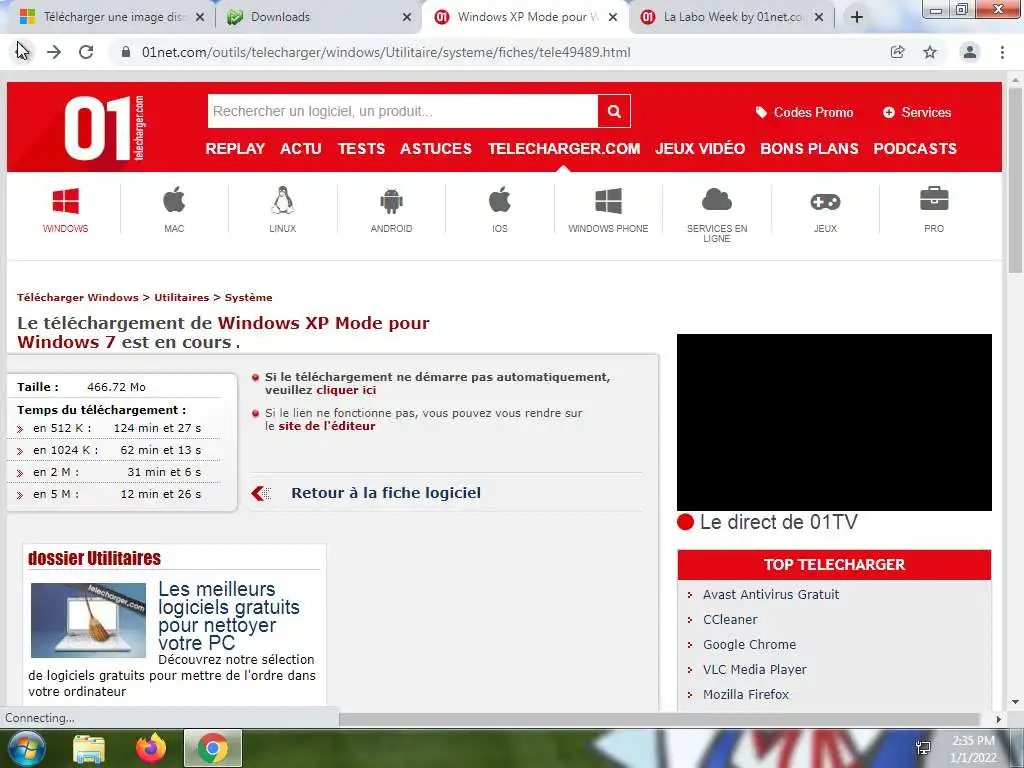
Task: Click the 01 telecharger.com logo
Action: click(x=104, y=128)
